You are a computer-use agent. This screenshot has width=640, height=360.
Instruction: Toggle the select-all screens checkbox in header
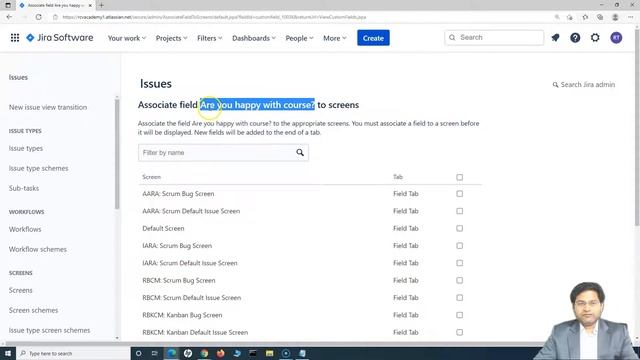(x=460, y=177)
